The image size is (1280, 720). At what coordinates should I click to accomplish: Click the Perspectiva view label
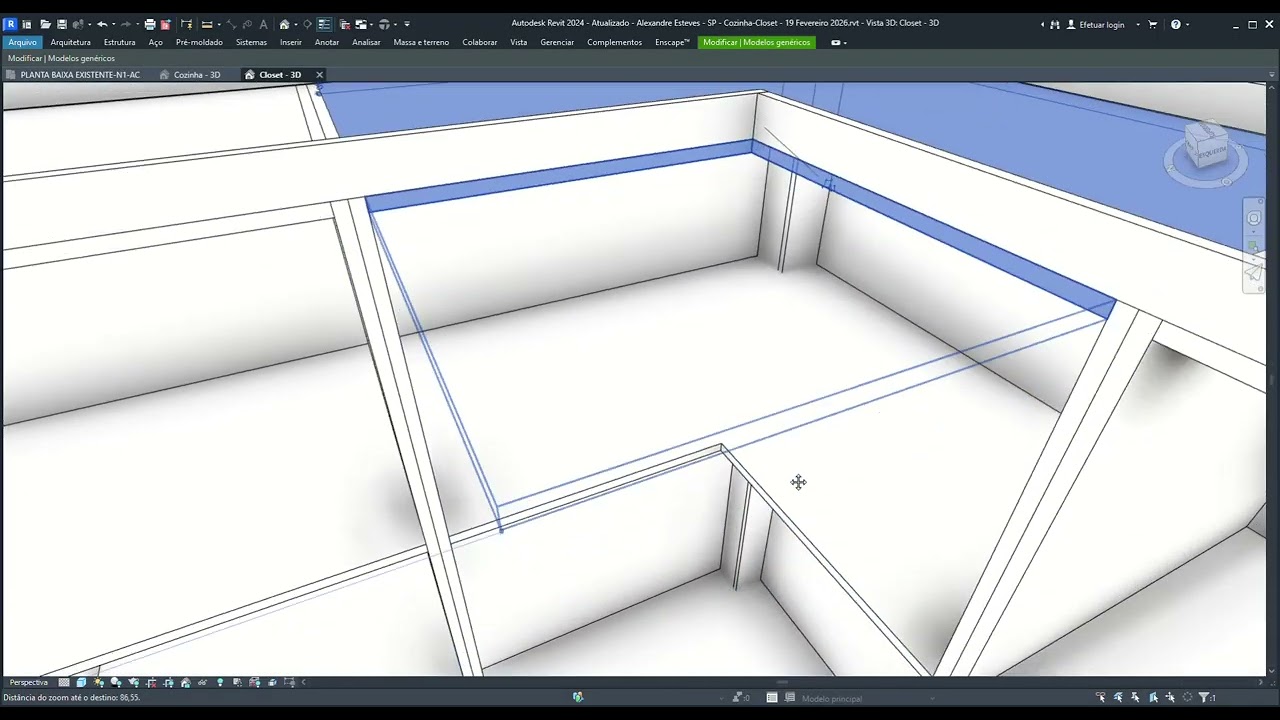(28, 682)
